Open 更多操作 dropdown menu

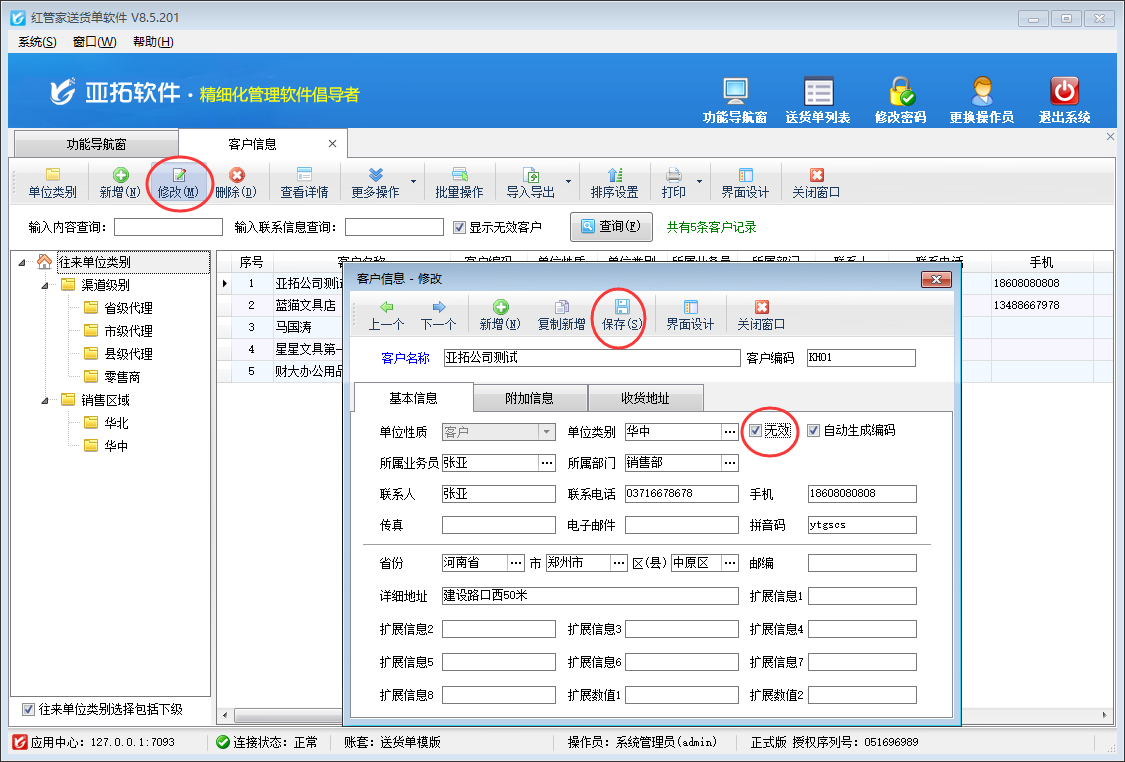click(x=376, y=183)
